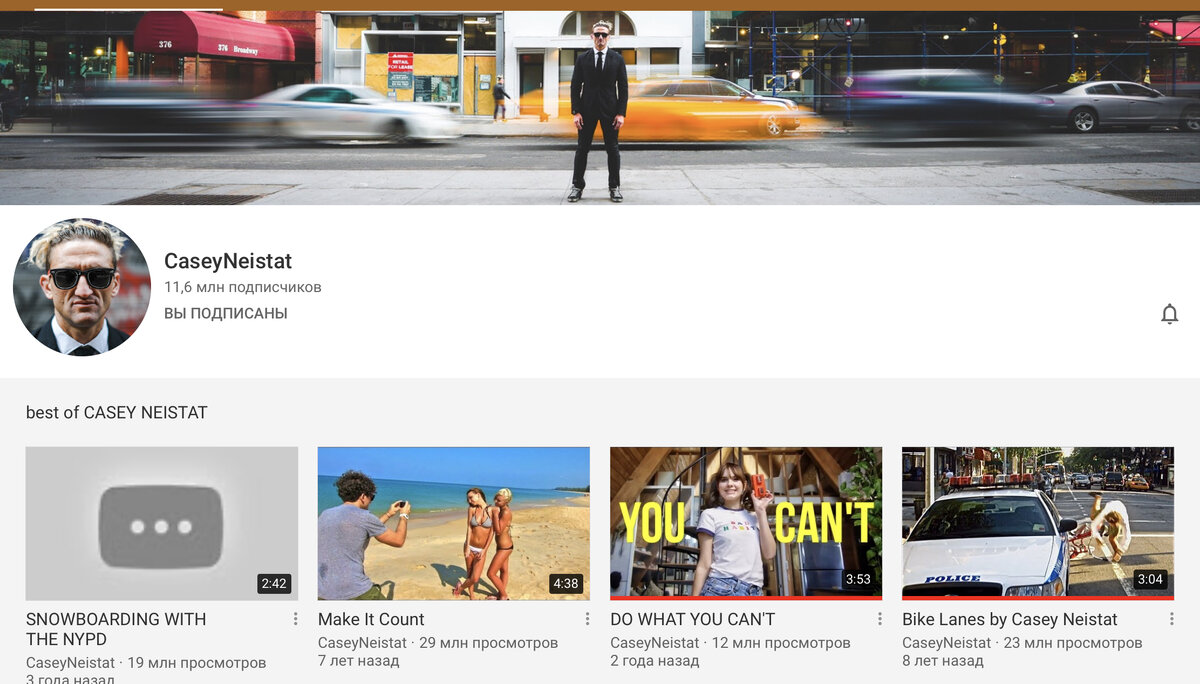Open the best of CASEY NEISTAT playlist
1200x684 pixels.
pos(117,412)
